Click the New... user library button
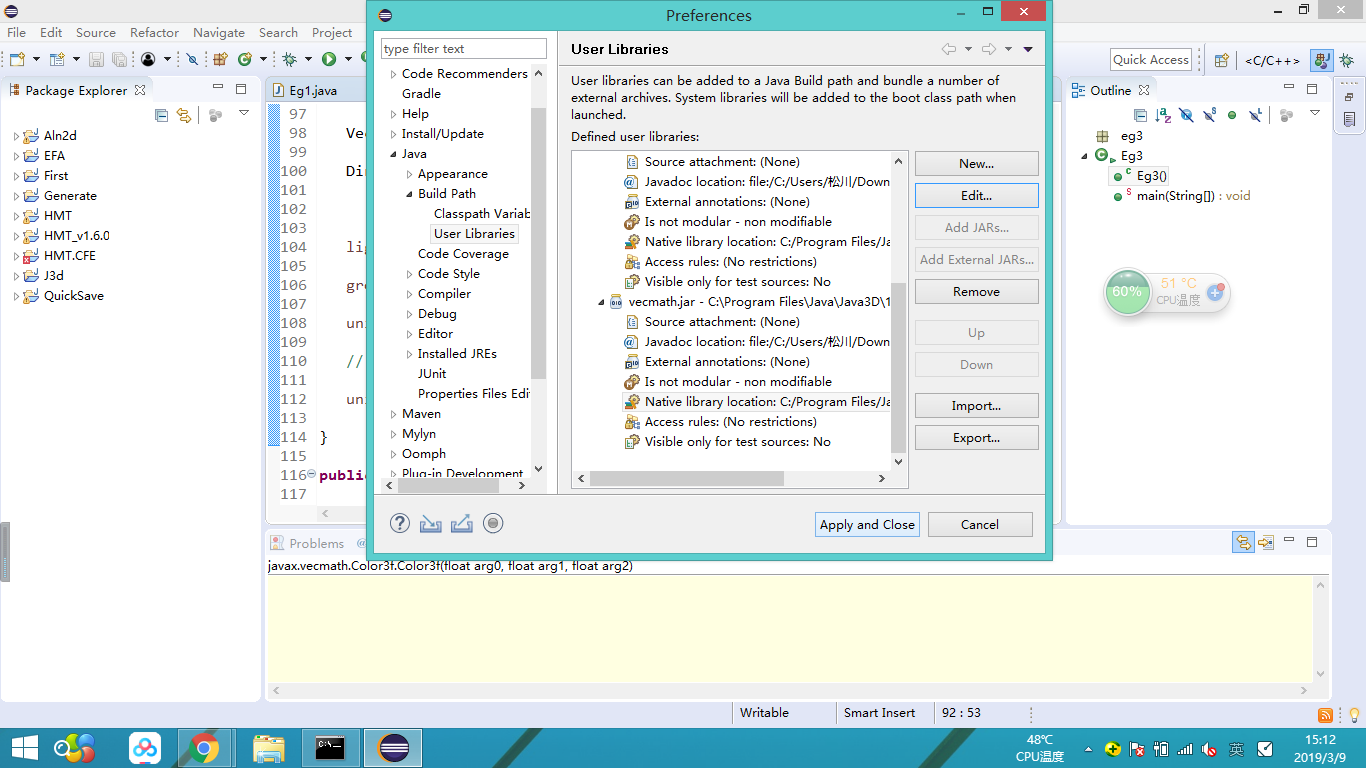The height and width of the screenshot is (768, 1366). pos(975,163)
